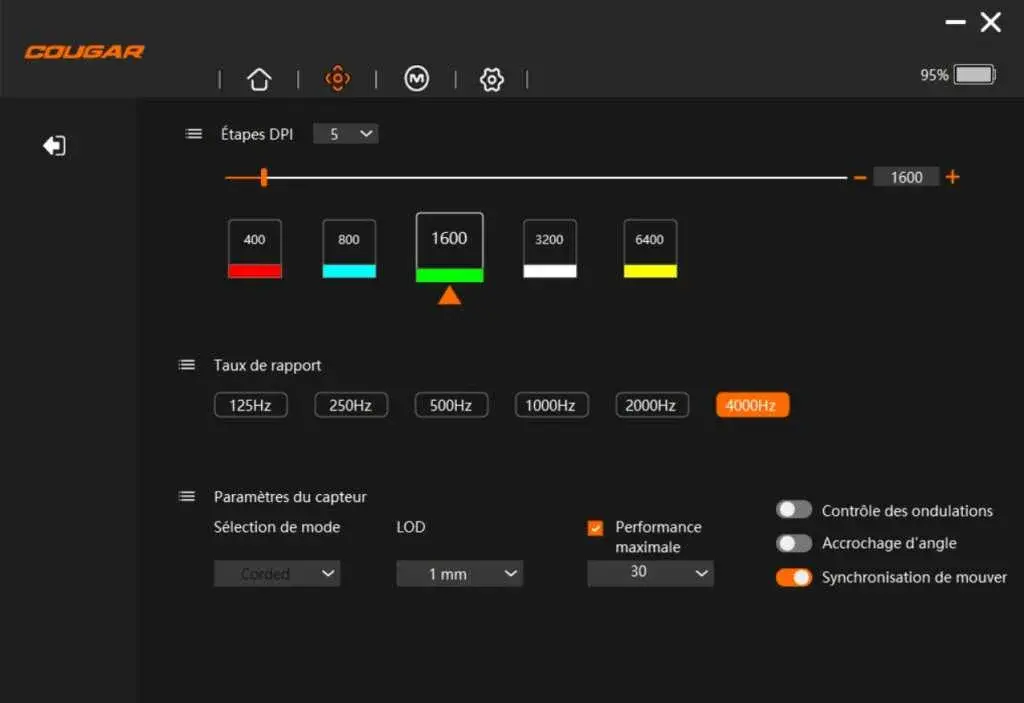Click the list icon next to Étapes DPI

click(x=192, y=133)
